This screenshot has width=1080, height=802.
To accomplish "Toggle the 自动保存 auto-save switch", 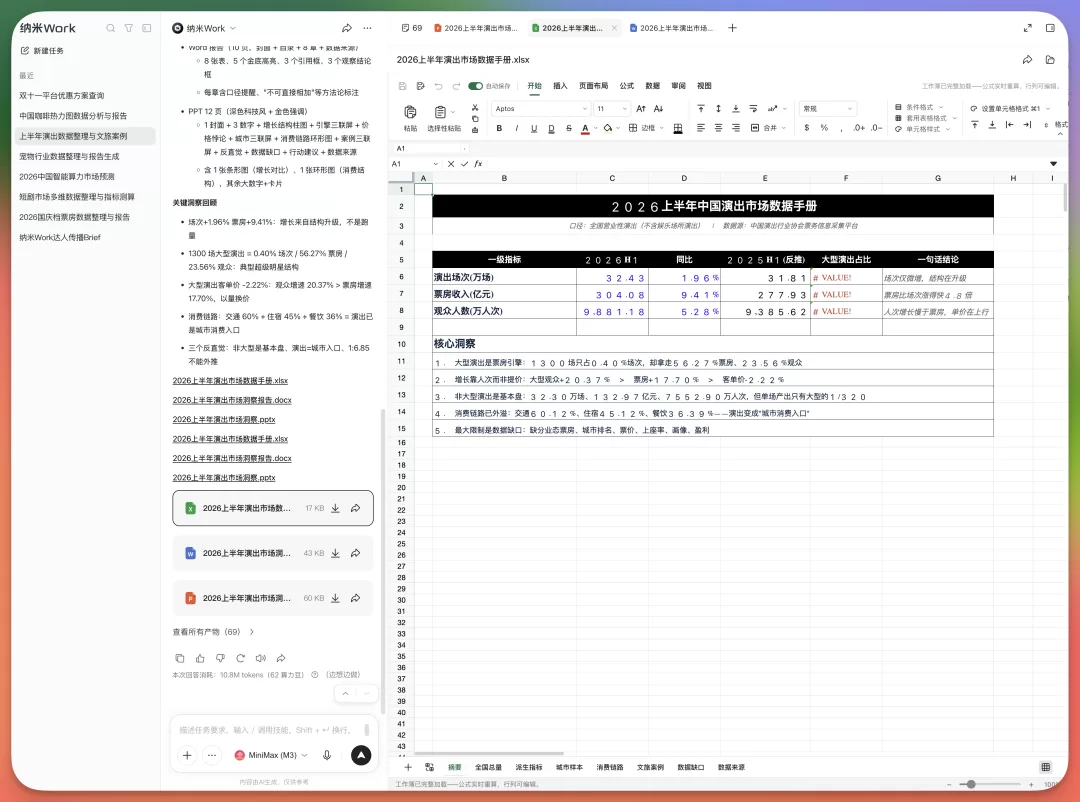I will coord(475,86).
